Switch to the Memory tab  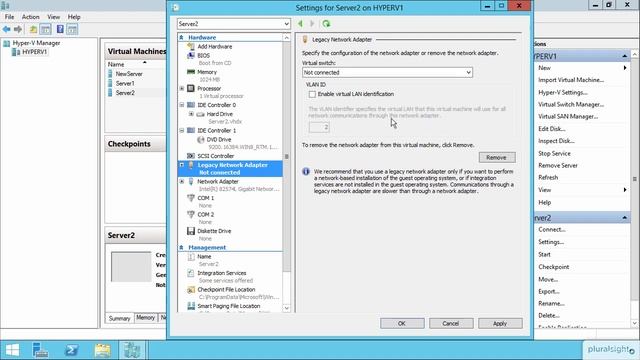click(146, 318)
